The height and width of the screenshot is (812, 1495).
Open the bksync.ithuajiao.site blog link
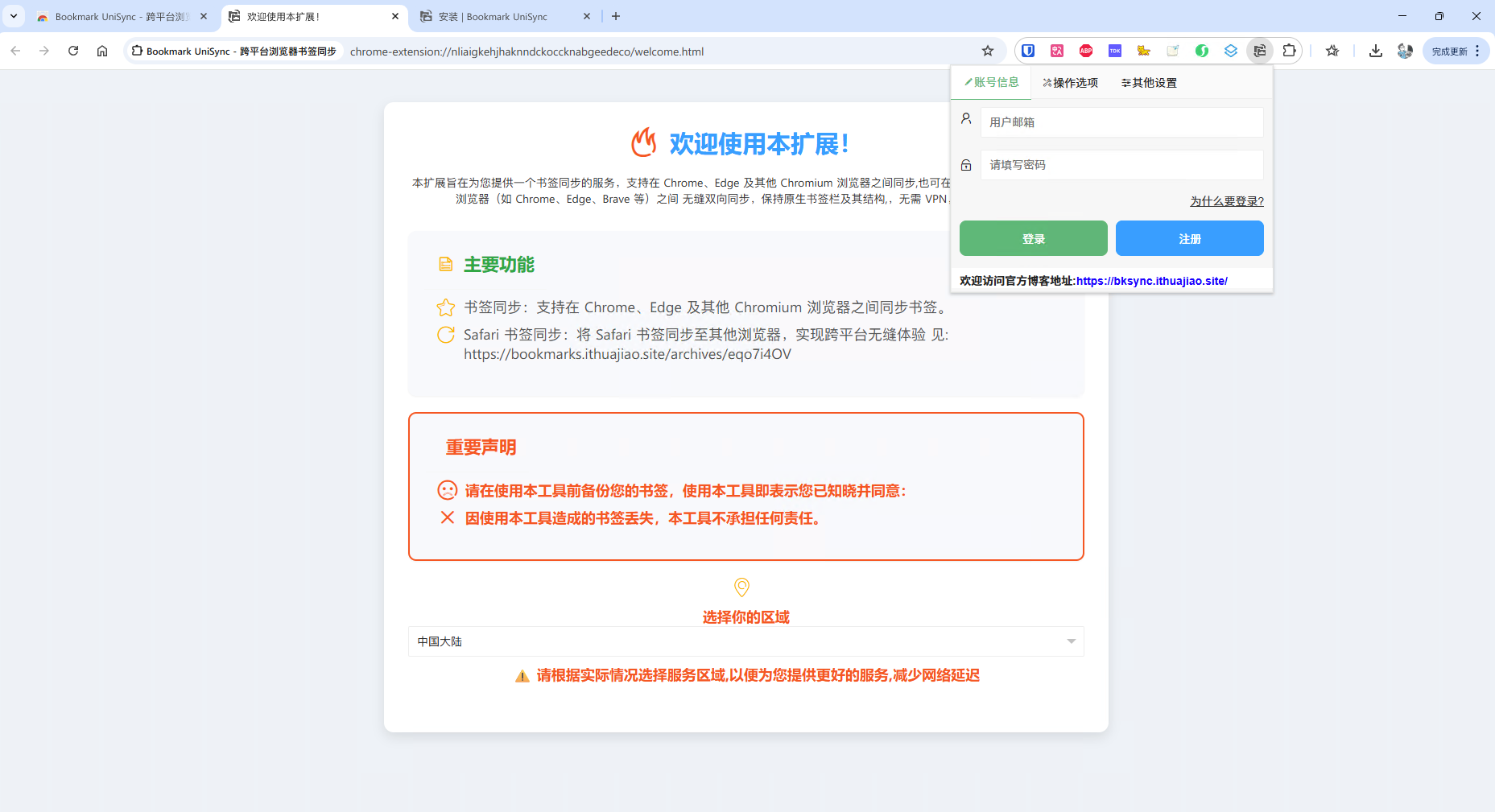[1151, 280]
